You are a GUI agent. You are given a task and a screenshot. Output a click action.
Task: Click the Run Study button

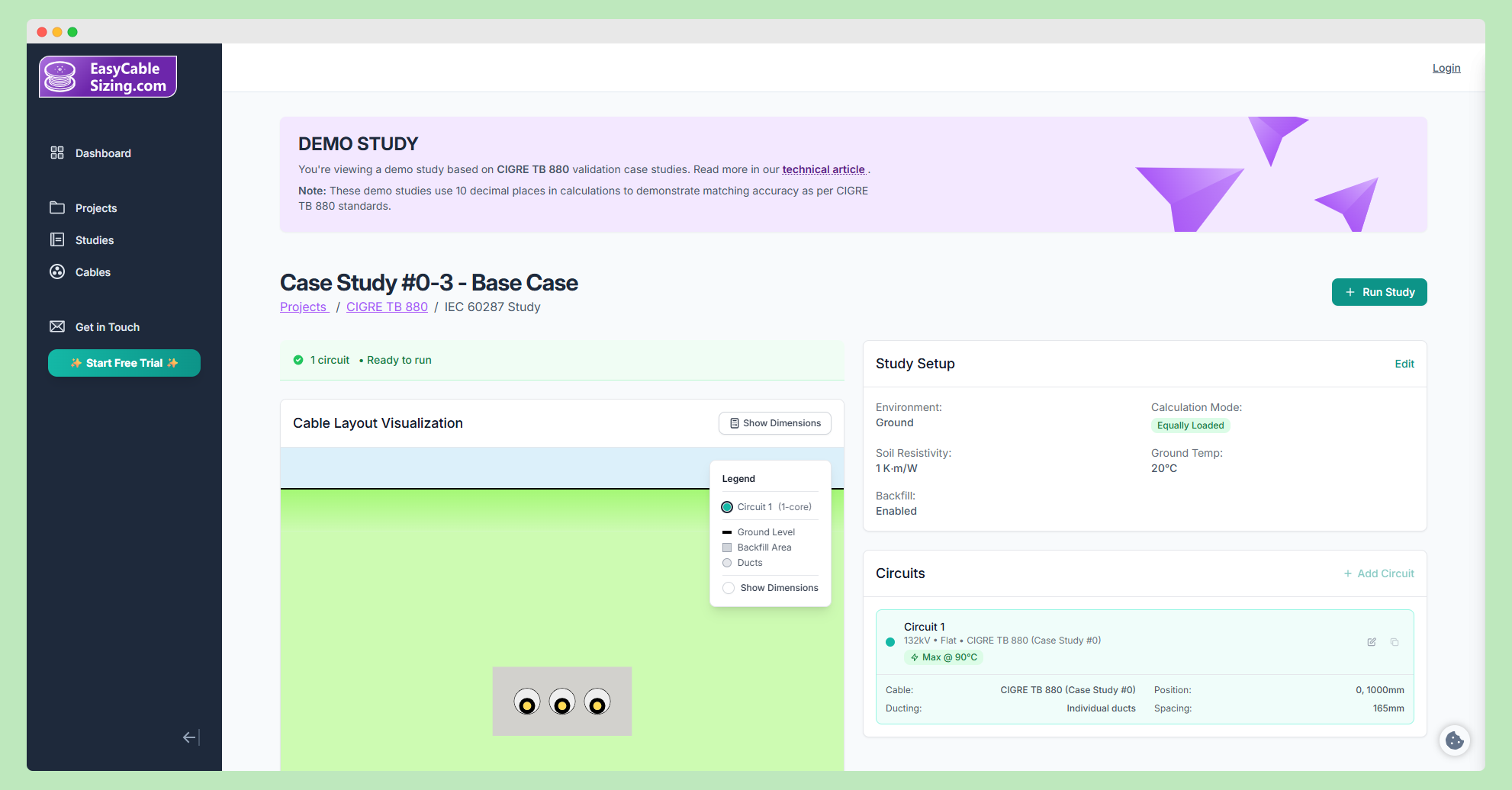point(1378,292)
